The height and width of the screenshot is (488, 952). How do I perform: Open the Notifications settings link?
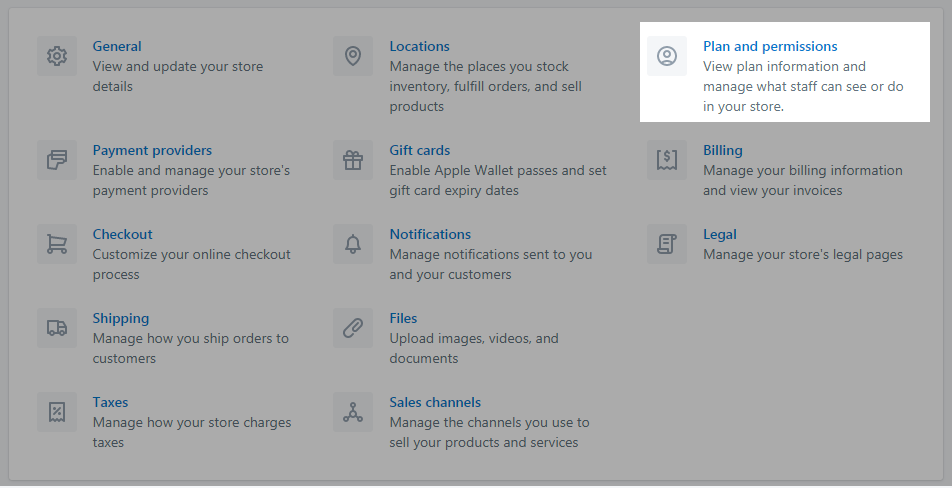pyautogui.click(x=430, y=234)
